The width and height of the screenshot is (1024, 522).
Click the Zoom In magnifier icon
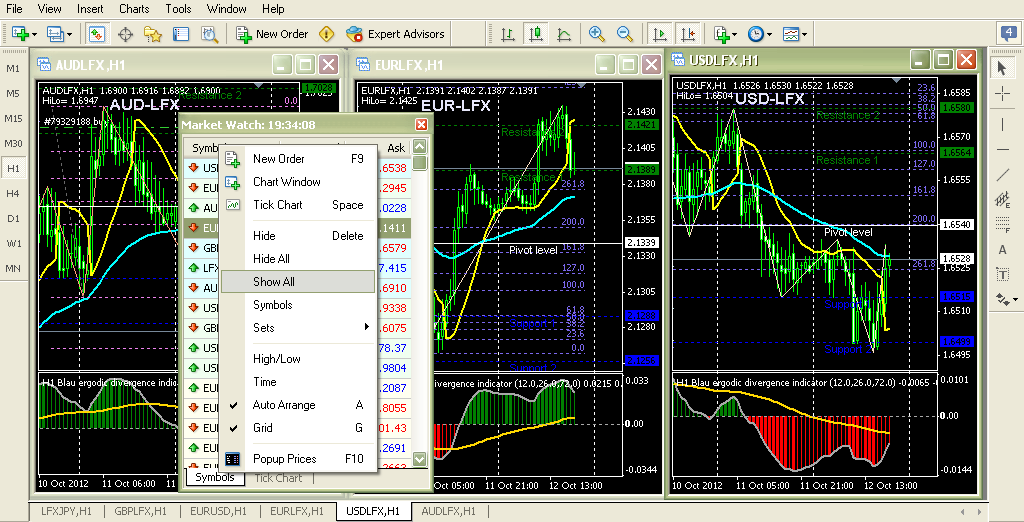pyautogui.click(x=596, y=34)
